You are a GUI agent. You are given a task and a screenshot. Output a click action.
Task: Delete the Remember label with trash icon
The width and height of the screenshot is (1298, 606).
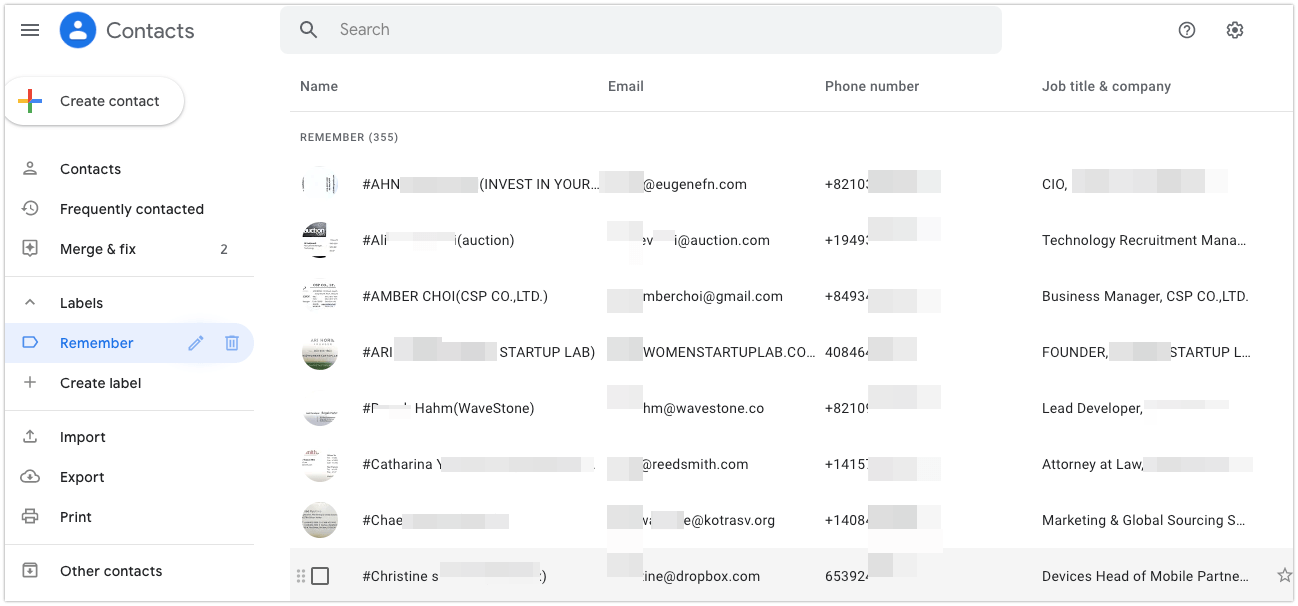click(232, 343)
